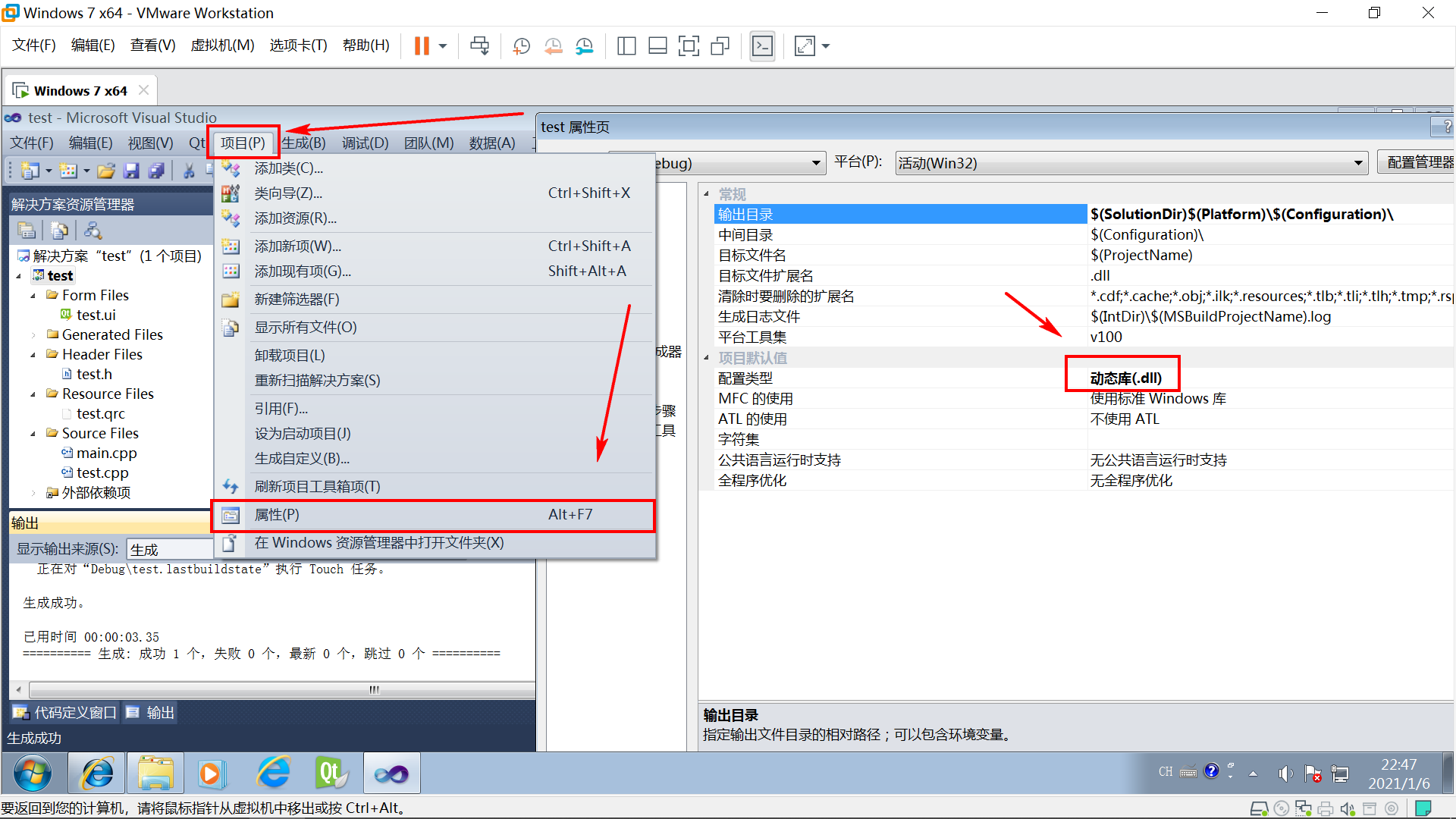
Task: Click the volume speaker icon in system tray
Action: pos(1285,773)
